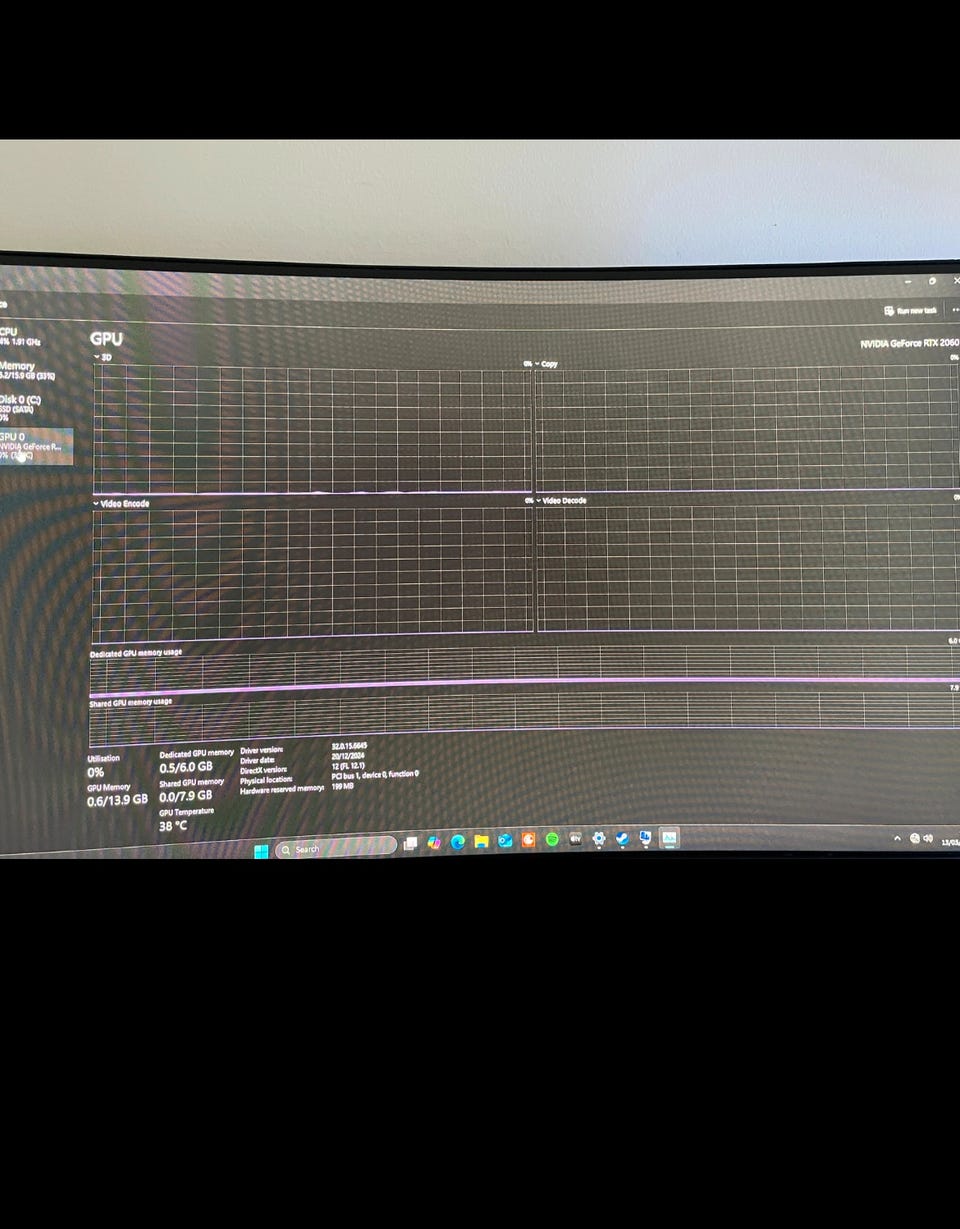The image size is (960, 1229).
Task: Select Memory in the performance sidebar
Action: click(28, 370)
